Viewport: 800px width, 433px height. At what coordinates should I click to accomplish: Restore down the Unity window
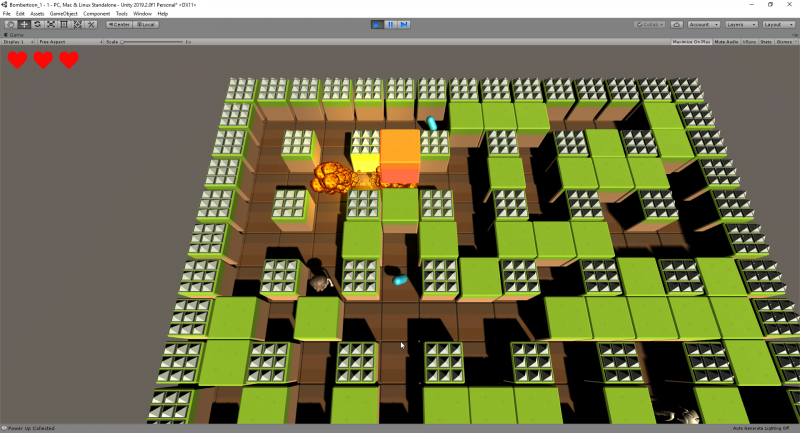coord(770,5)
